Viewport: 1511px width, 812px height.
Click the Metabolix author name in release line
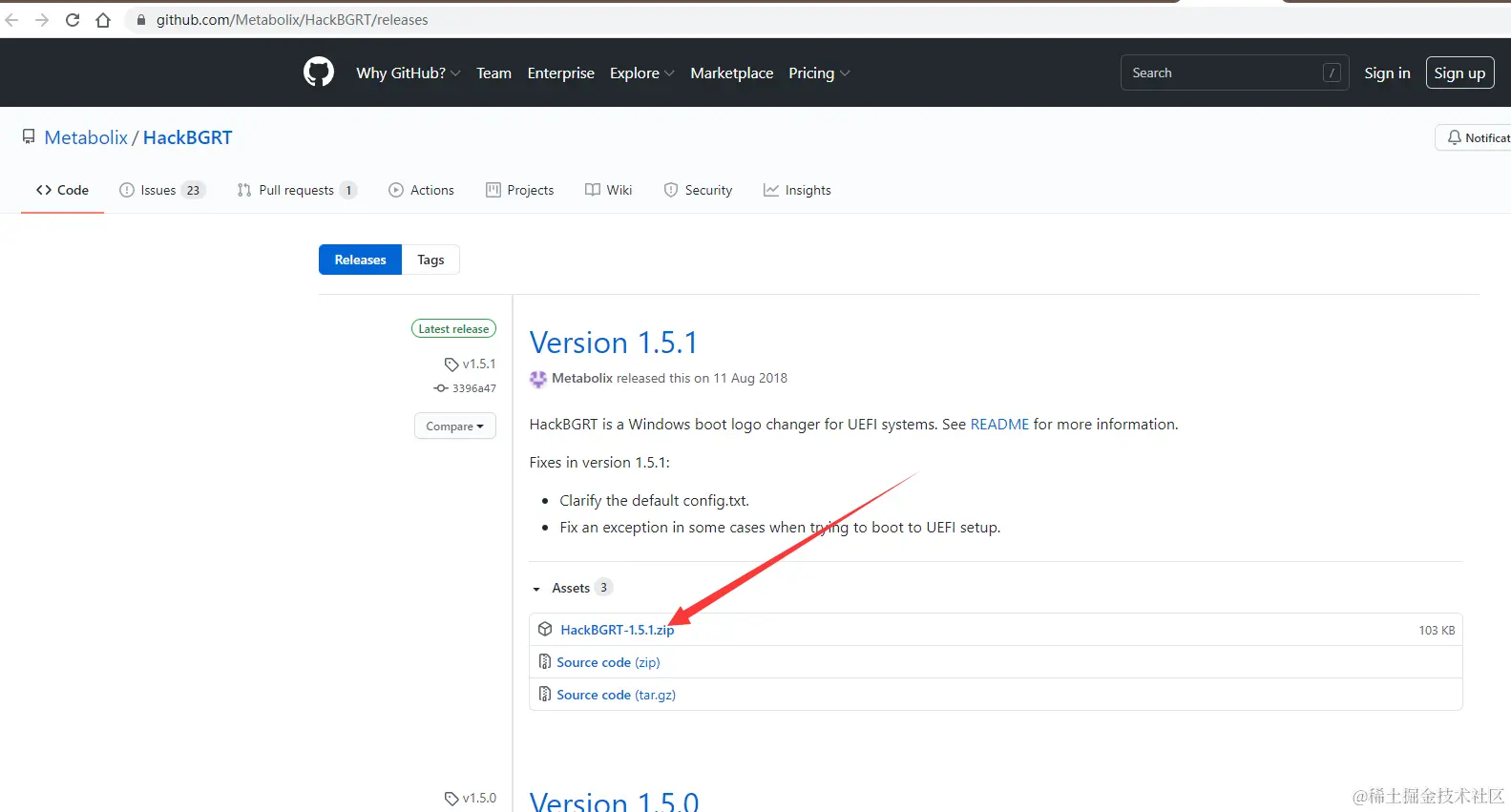(x=582, y=379)
